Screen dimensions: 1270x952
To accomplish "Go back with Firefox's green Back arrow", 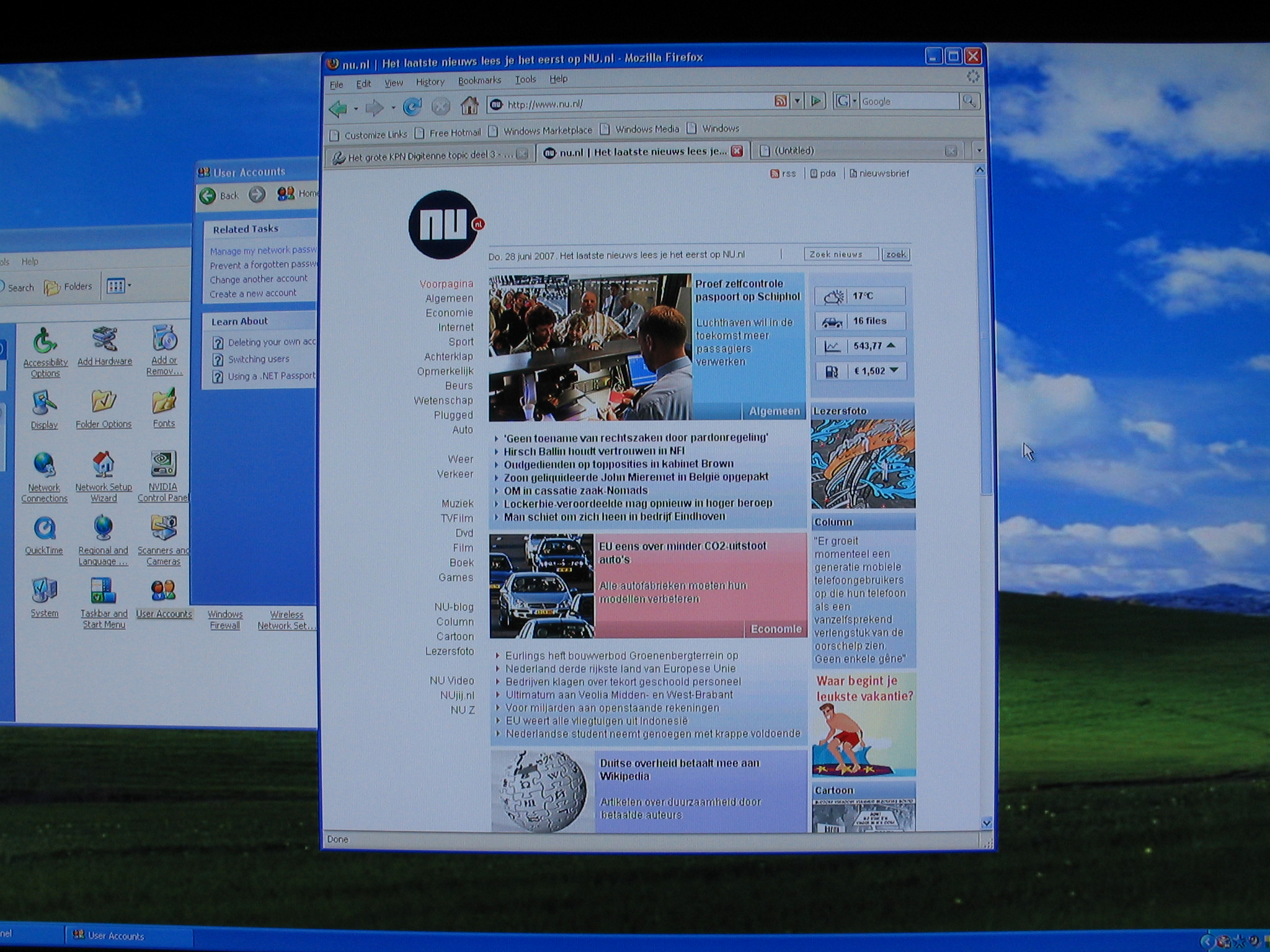I will pyautogui.click(x=338, y=108).
